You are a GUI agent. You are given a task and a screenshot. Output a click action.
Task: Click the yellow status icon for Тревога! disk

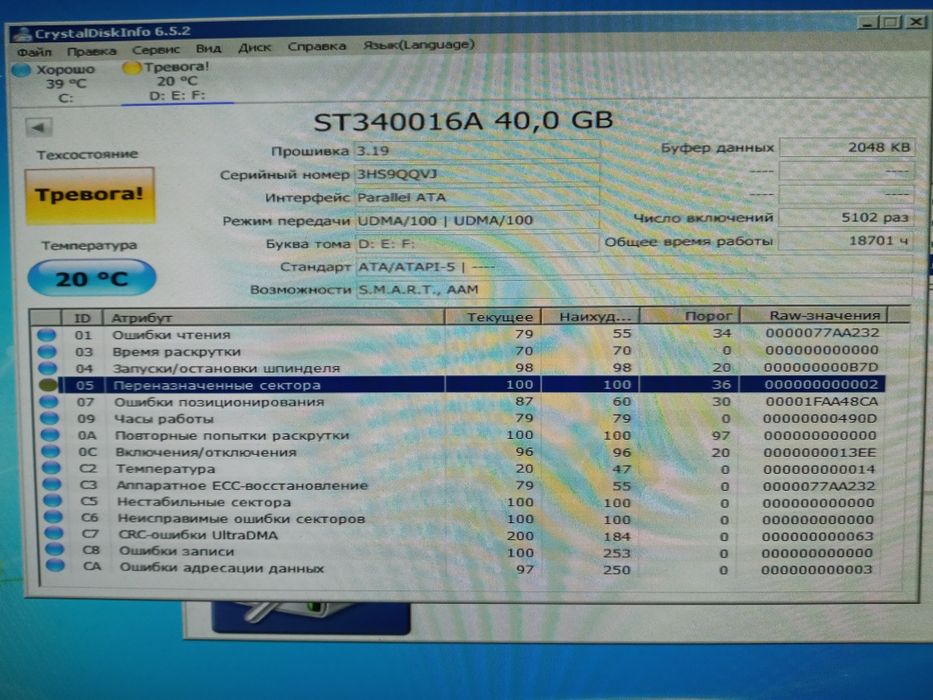coord(130,67)
